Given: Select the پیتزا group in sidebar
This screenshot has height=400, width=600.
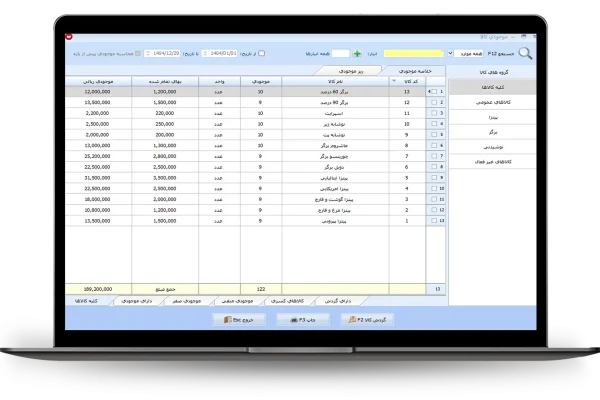Looking at the screenshot, I should coord(492,117).
